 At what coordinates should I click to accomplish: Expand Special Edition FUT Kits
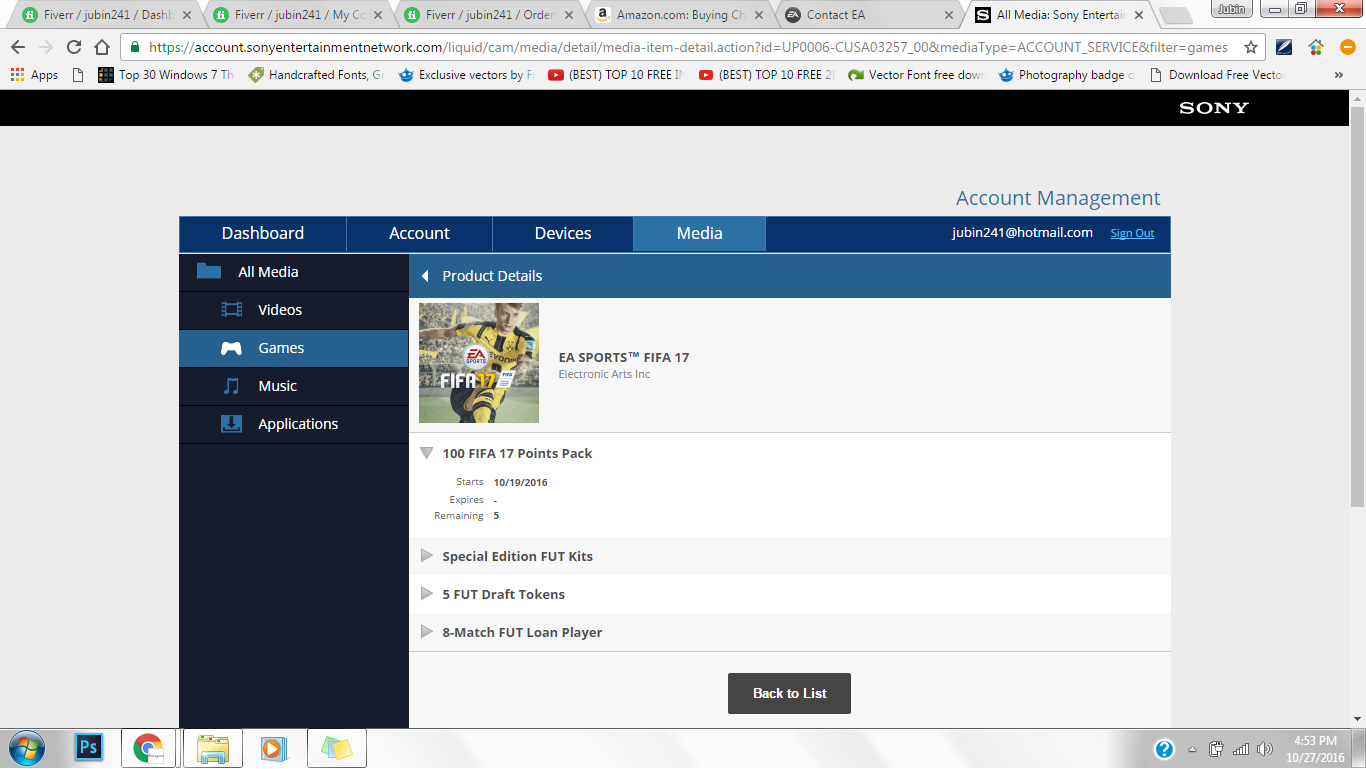(x=427, y=556)
